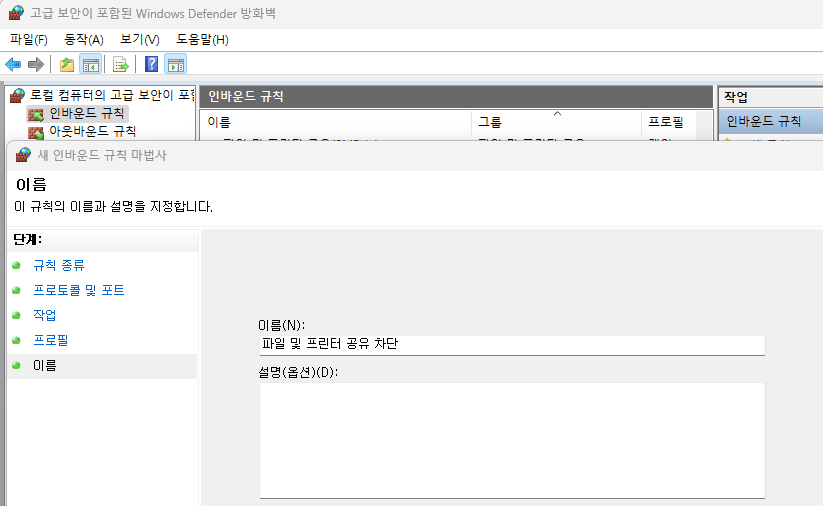Open the 보기(V) menu

click(139, 39)
